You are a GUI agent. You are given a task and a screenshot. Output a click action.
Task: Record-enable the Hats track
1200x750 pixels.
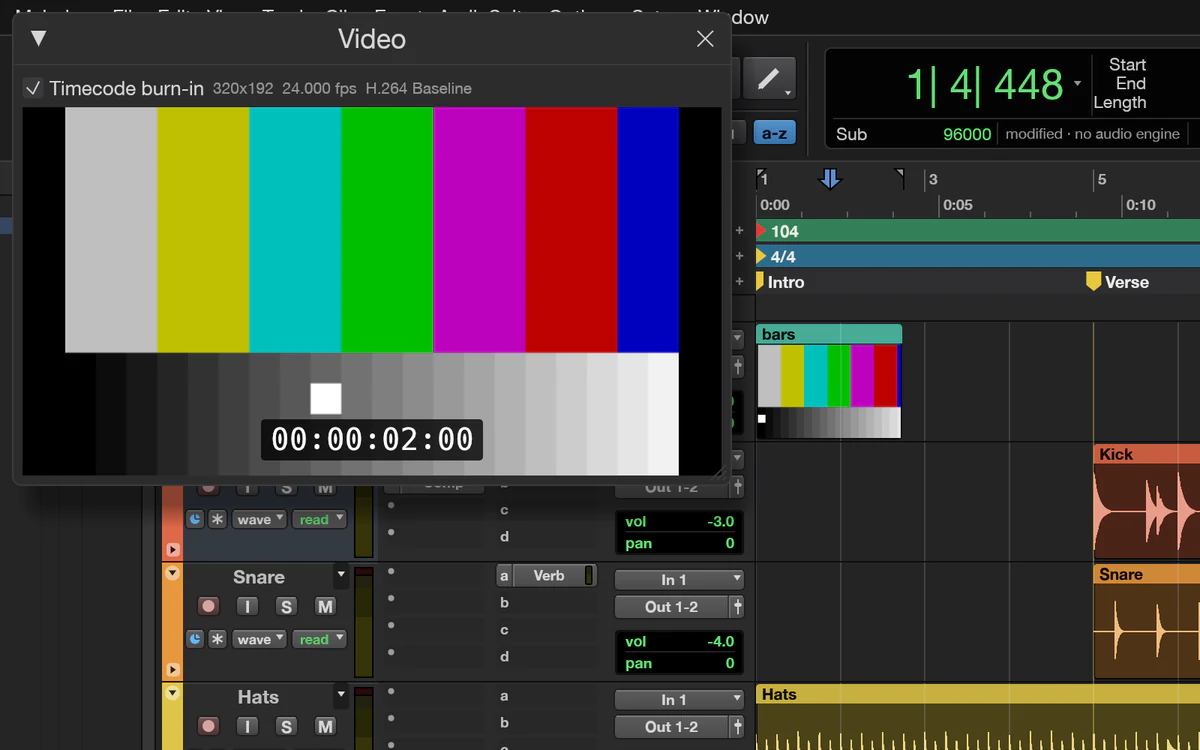coord(208,726)
